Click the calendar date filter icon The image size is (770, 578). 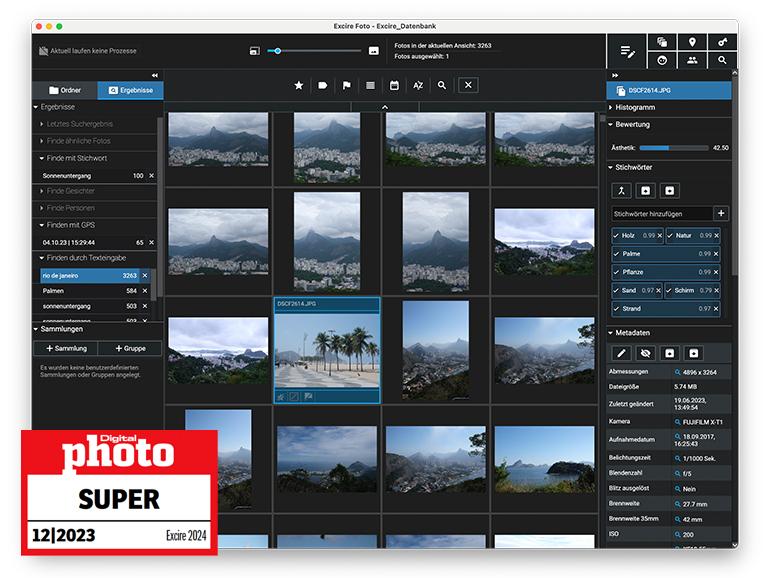(x=394, y=86)
